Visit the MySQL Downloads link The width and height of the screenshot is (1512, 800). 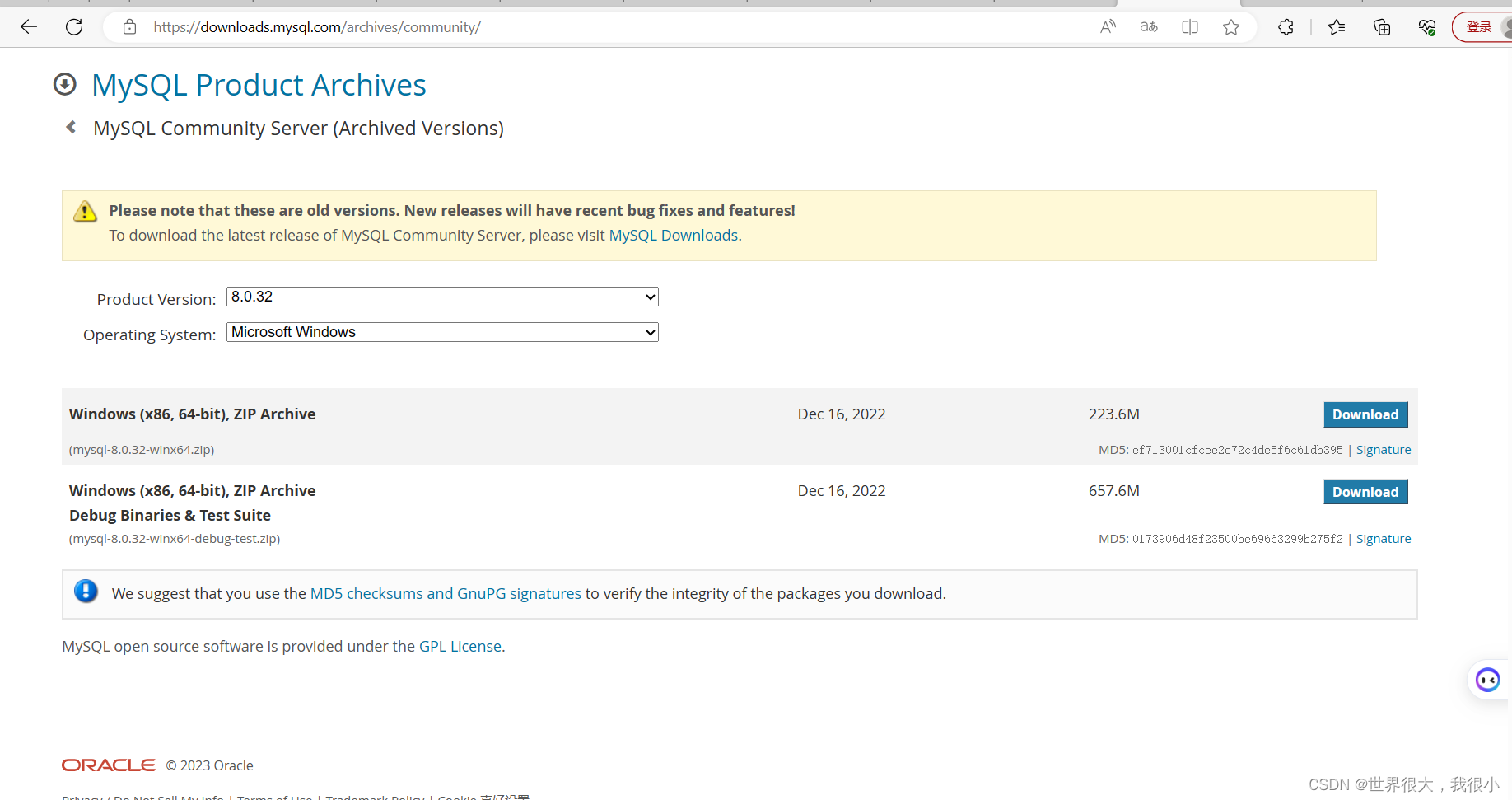[673, 235]
